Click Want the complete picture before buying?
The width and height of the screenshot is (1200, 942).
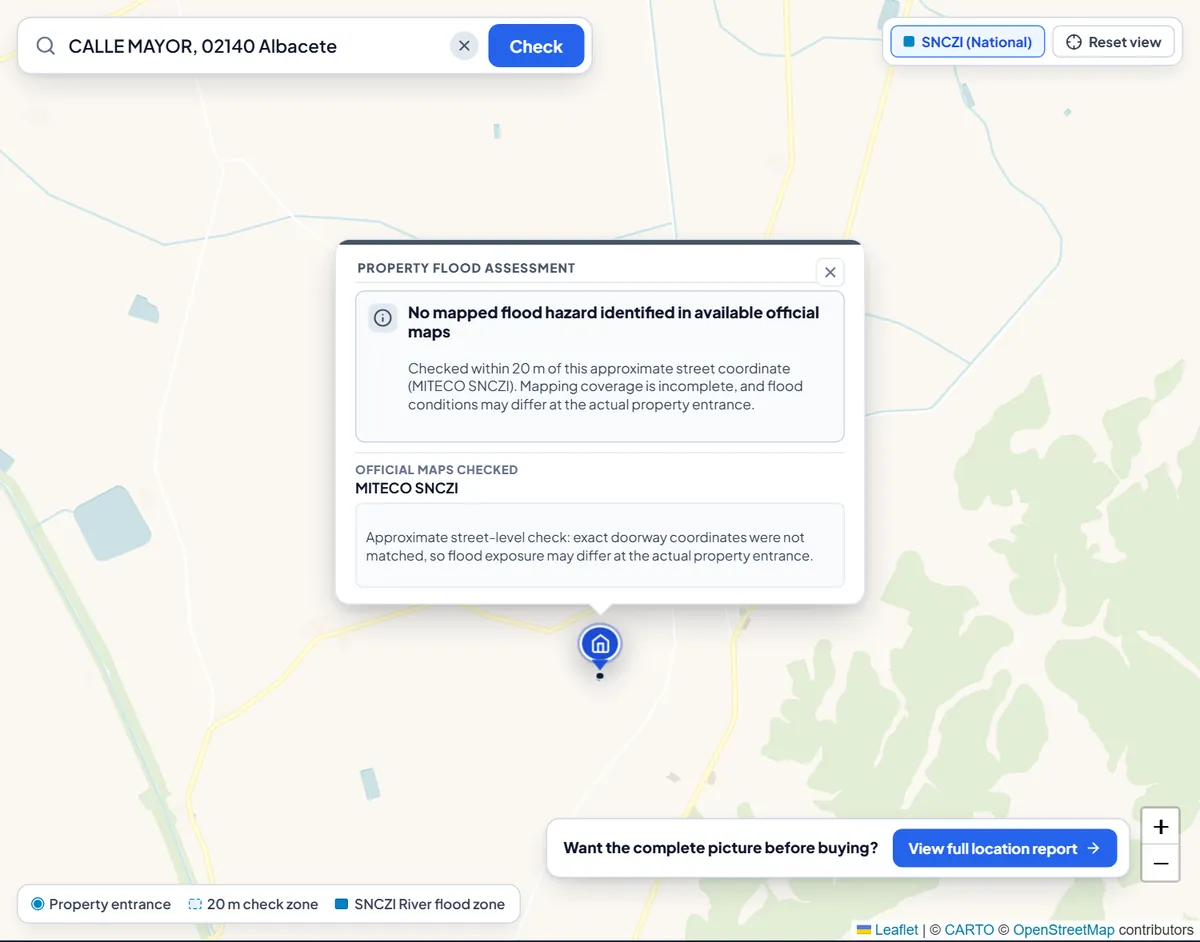pyautogui.click(x=720, y=848)
